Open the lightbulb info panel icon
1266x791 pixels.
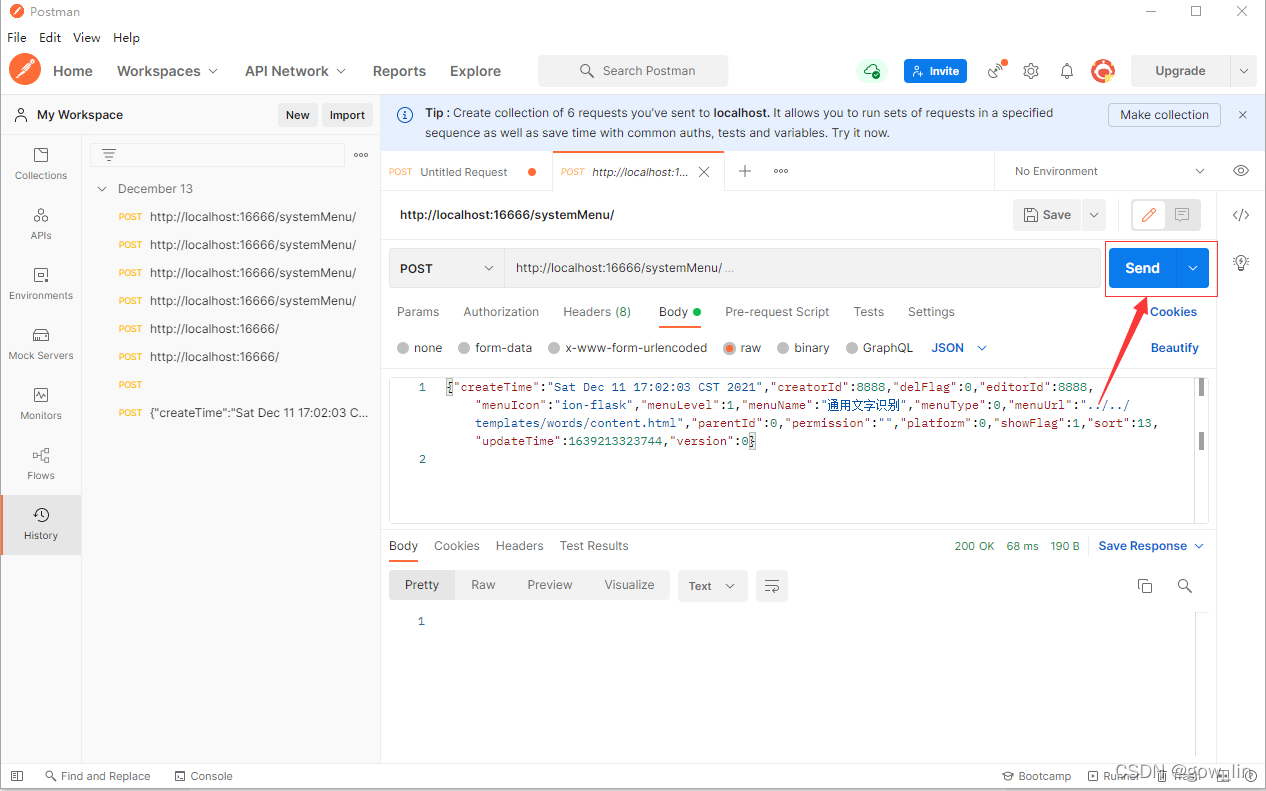(x=1241, y=263)
